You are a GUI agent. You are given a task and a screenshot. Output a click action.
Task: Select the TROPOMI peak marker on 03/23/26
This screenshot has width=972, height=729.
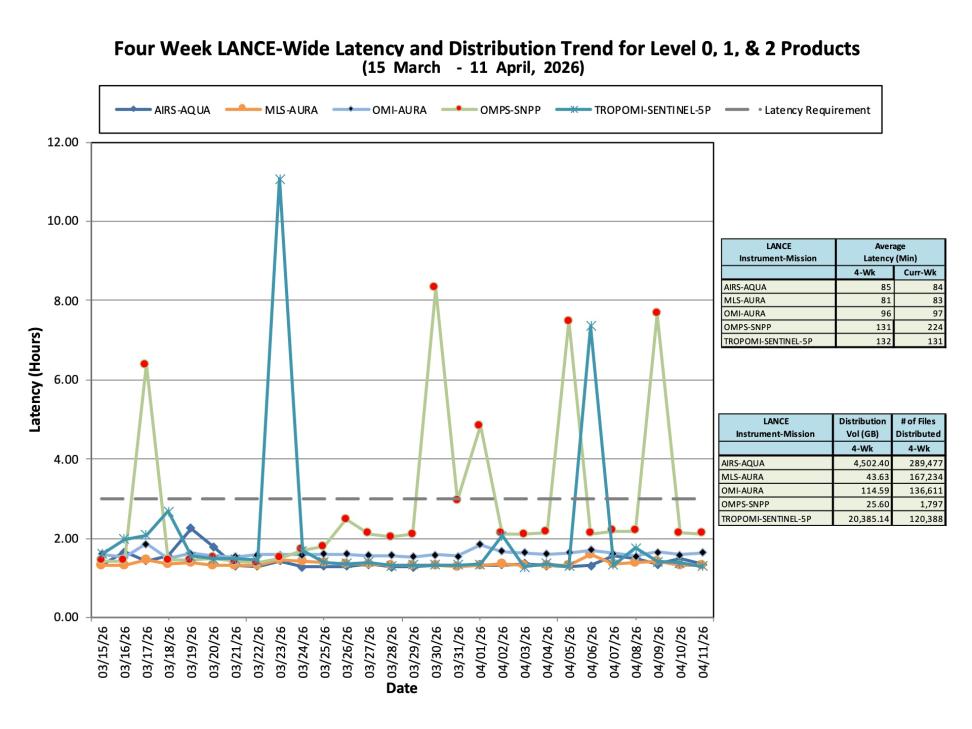[280, 180]
